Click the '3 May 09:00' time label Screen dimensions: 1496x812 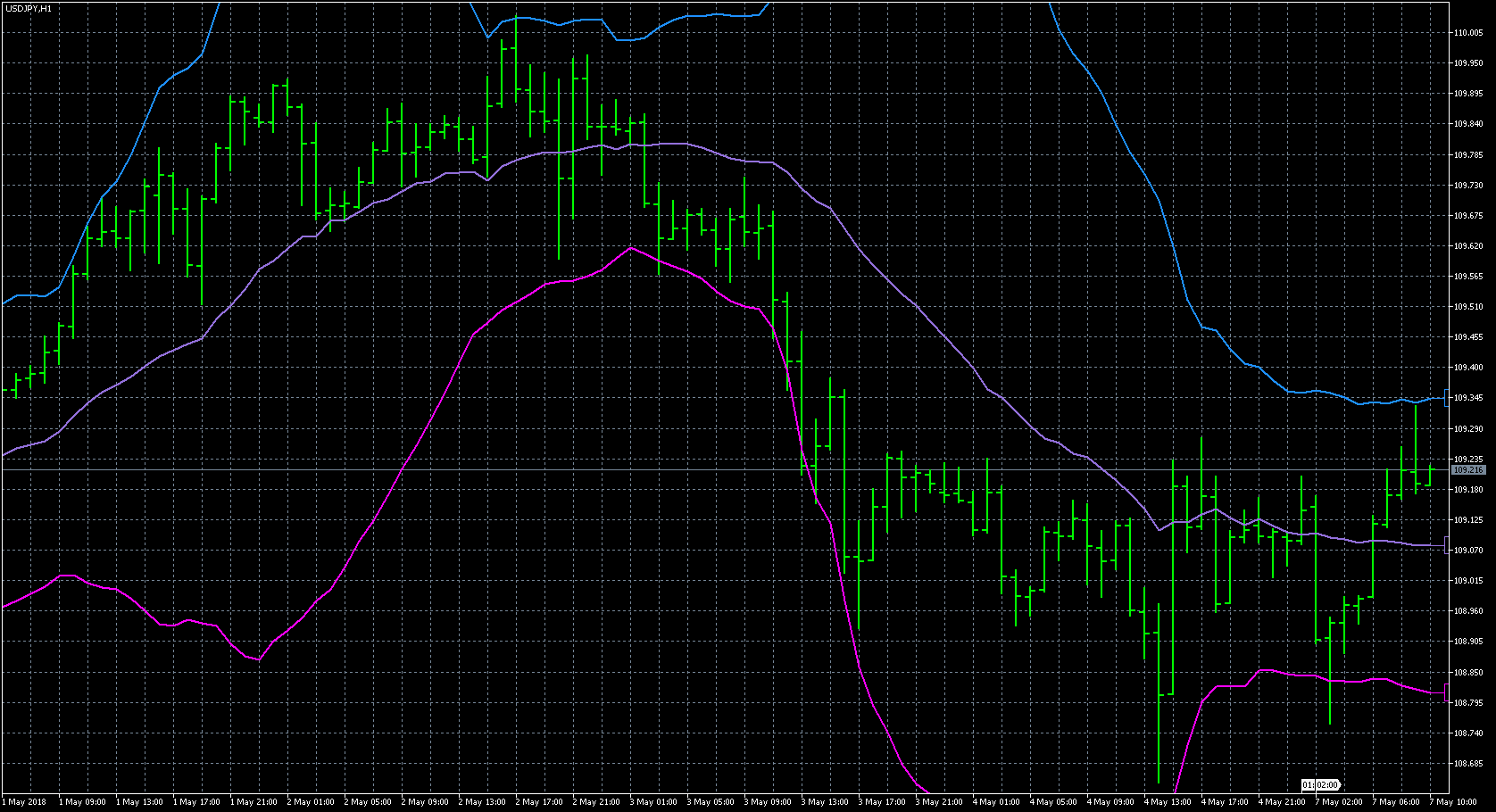point(768,802)
